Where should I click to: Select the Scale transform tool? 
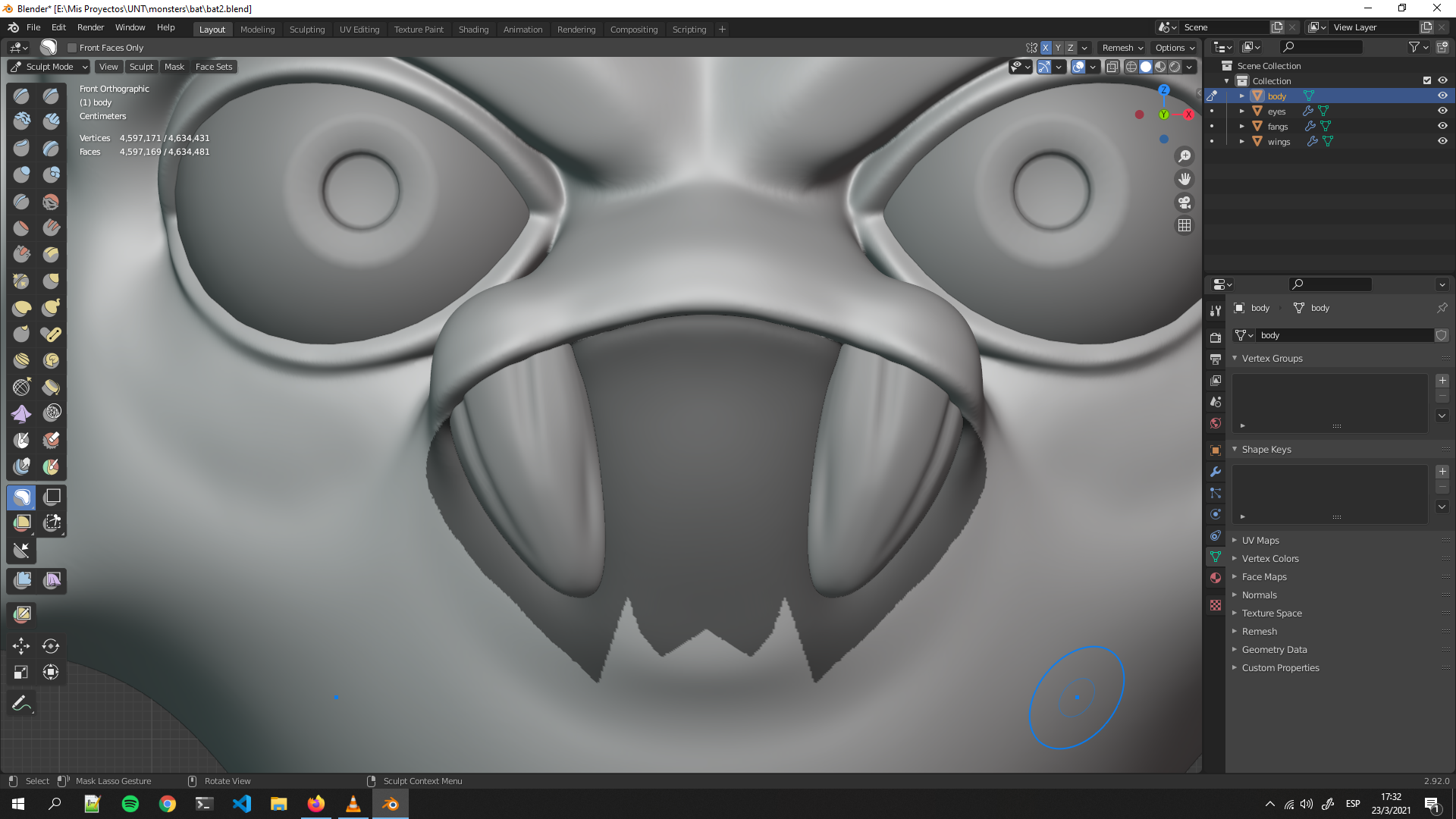point(21,673)
